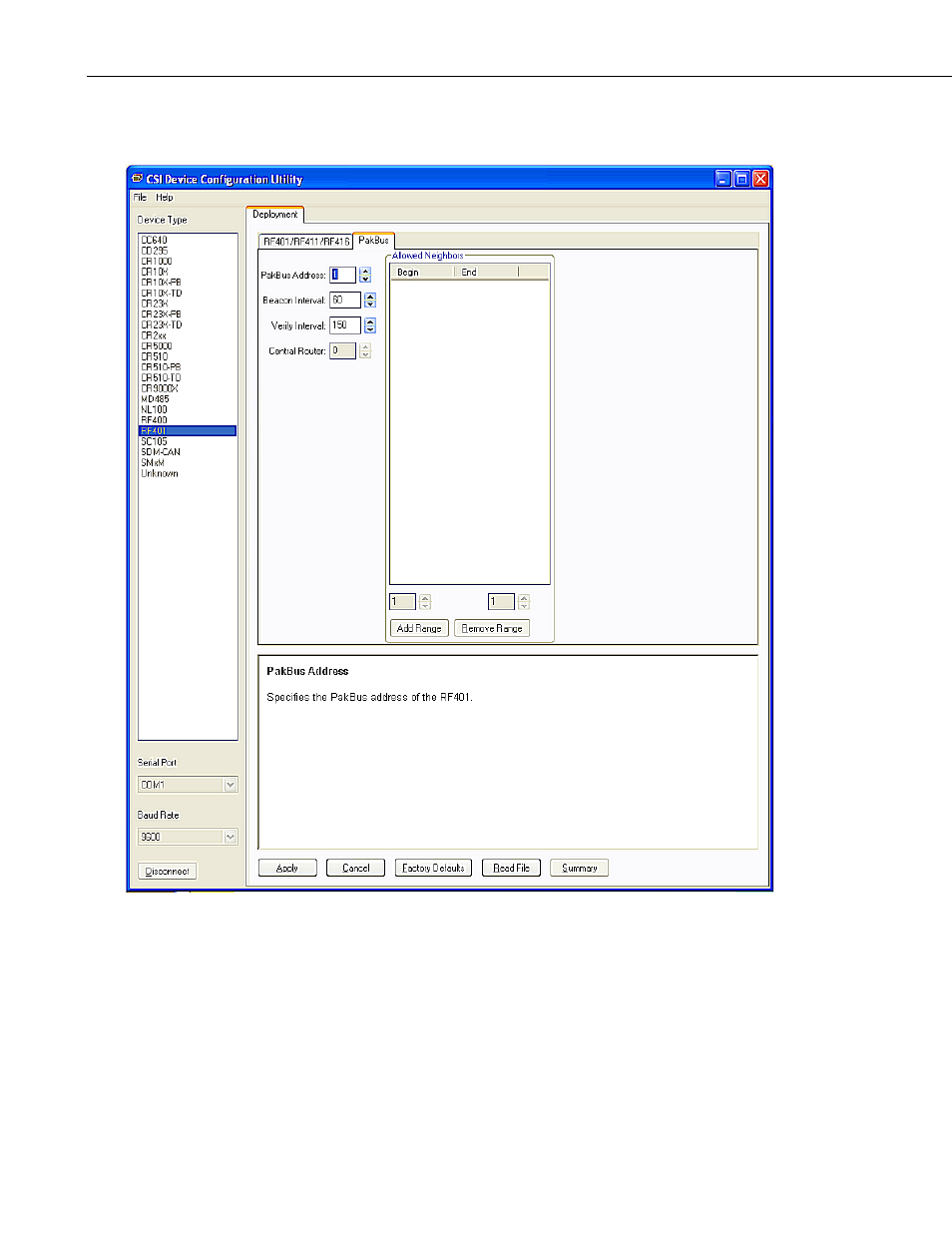Click the Remove Range button
This screenshot has width=952, height=1233.
click(x=492, y=628)
